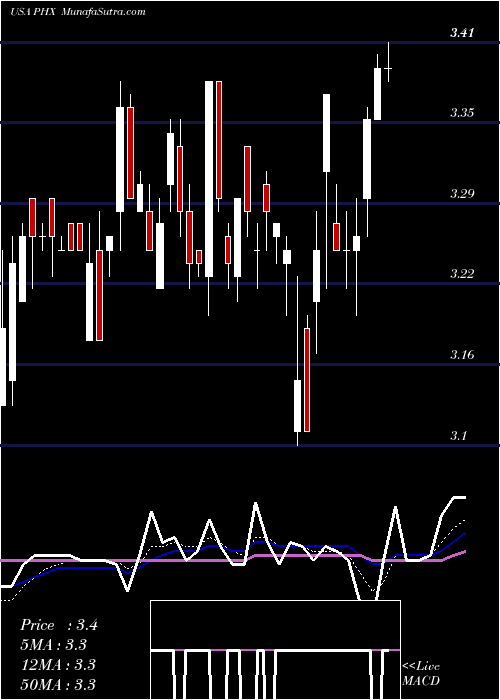Click the 3.41 price axis label
Image resolution: width=500 pixels, height=700 pixels.
(x=462, y=33)
